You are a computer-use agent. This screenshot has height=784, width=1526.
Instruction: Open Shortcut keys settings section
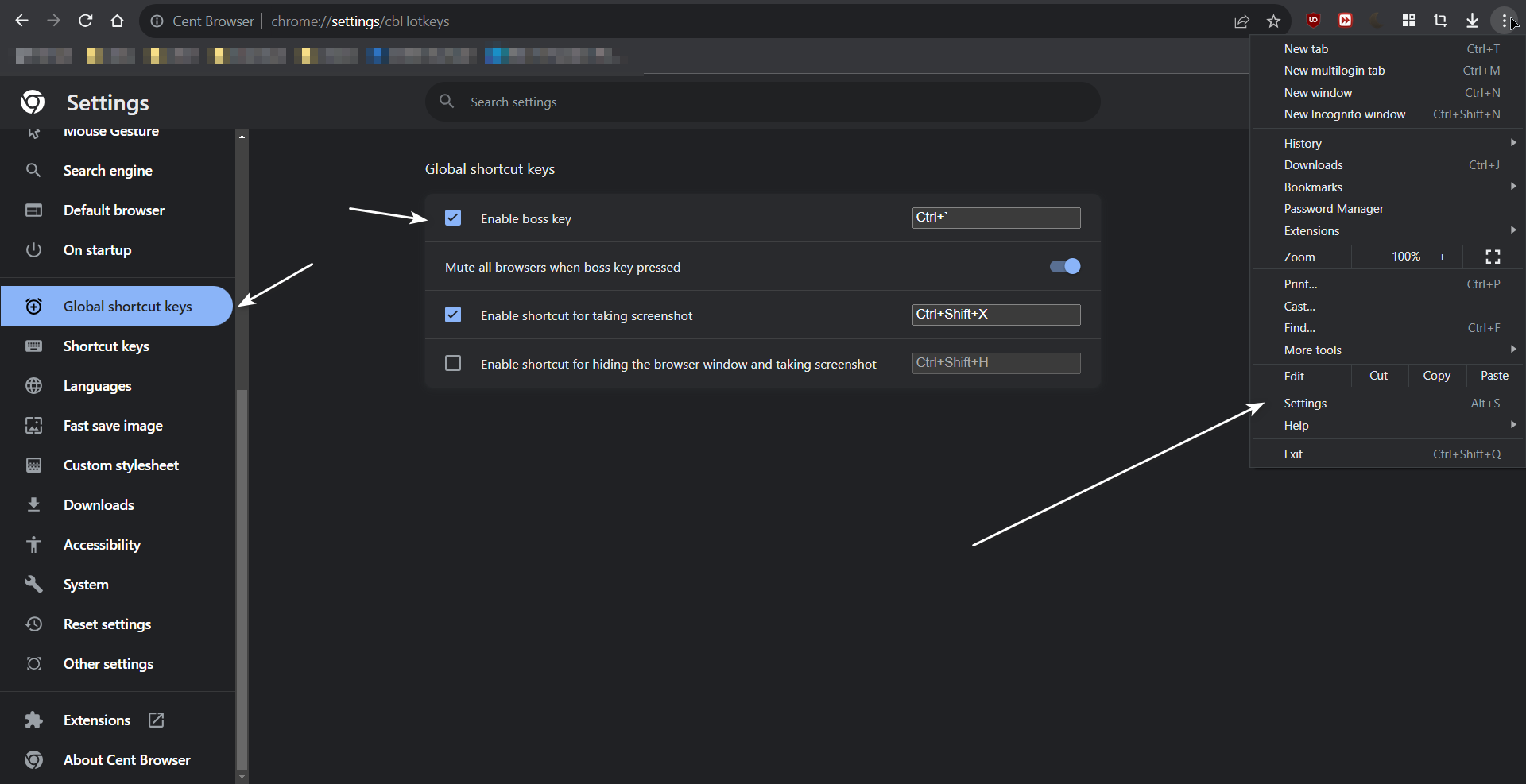pyautogui.click(x=107, y=346)
